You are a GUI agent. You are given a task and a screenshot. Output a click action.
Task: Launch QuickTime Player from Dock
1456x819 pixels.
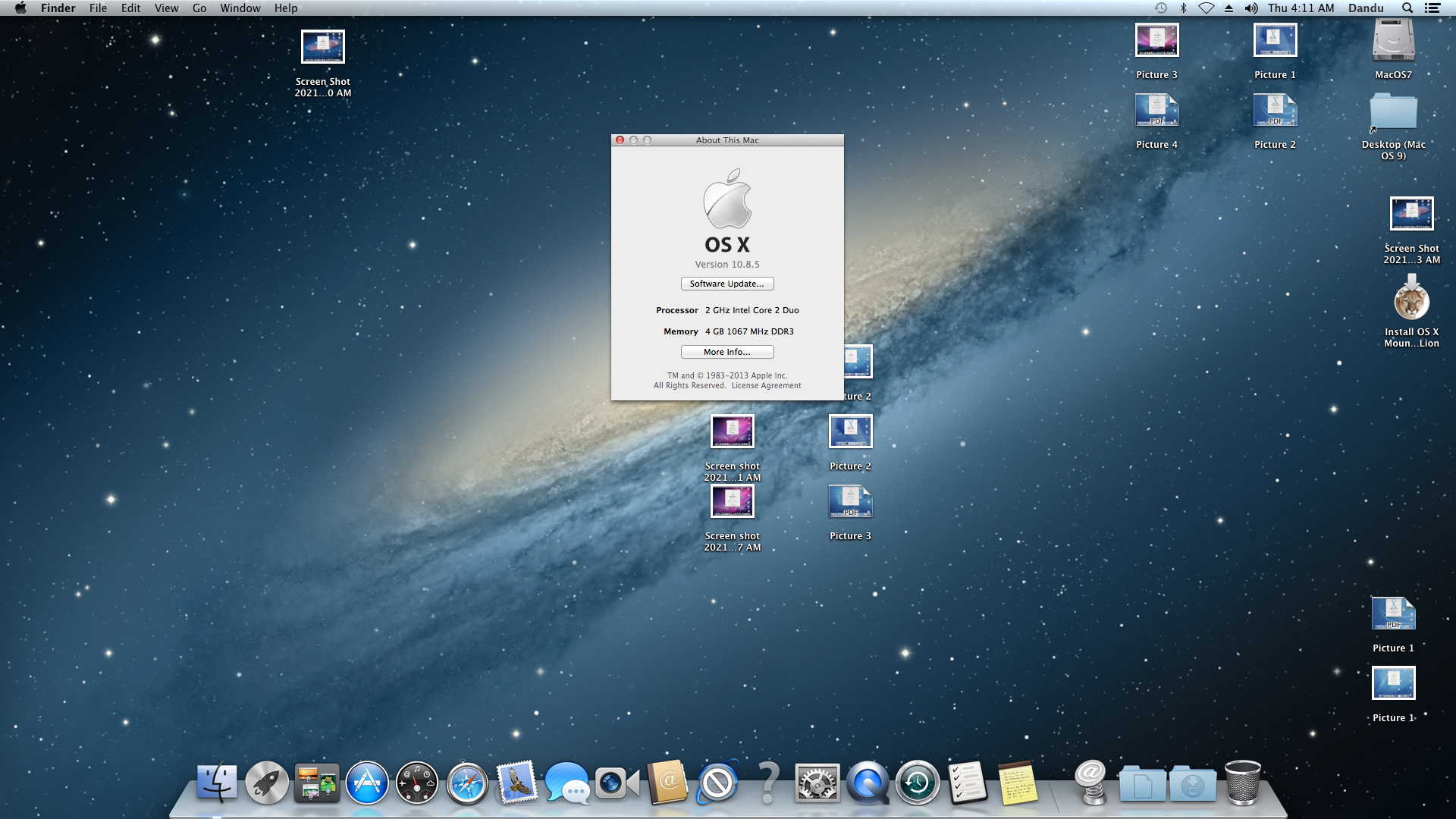868,782
